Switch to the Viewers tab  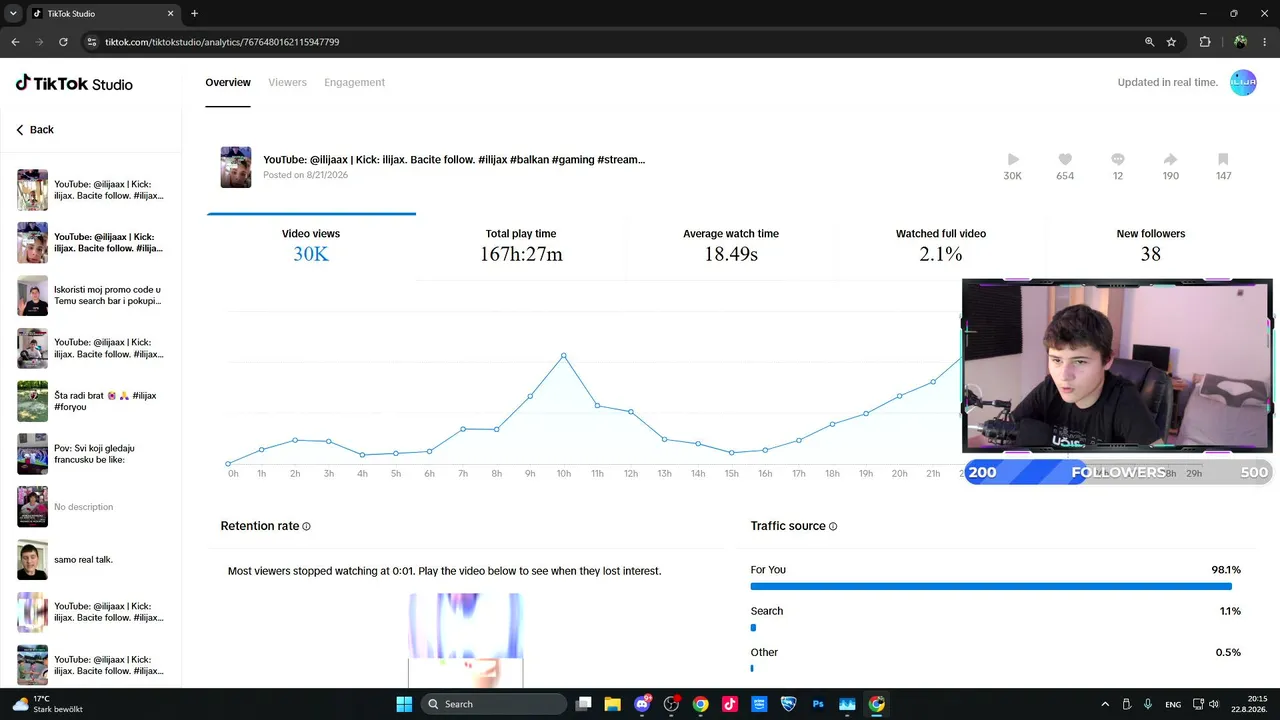(x=287, y=83)
